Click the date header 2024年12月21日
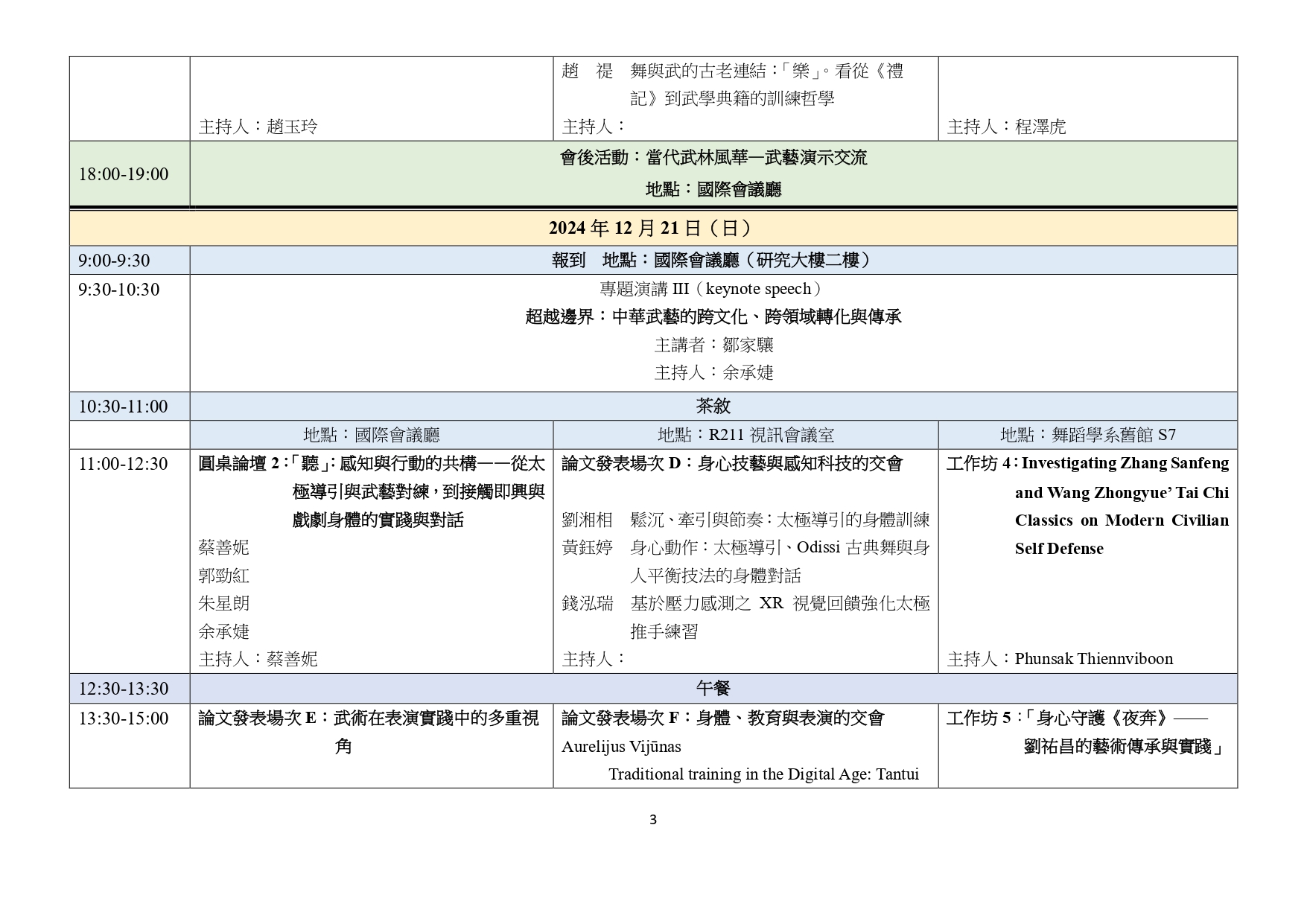Image resolution: width=1307 pixels, height=924 pixels. point(652,228)
